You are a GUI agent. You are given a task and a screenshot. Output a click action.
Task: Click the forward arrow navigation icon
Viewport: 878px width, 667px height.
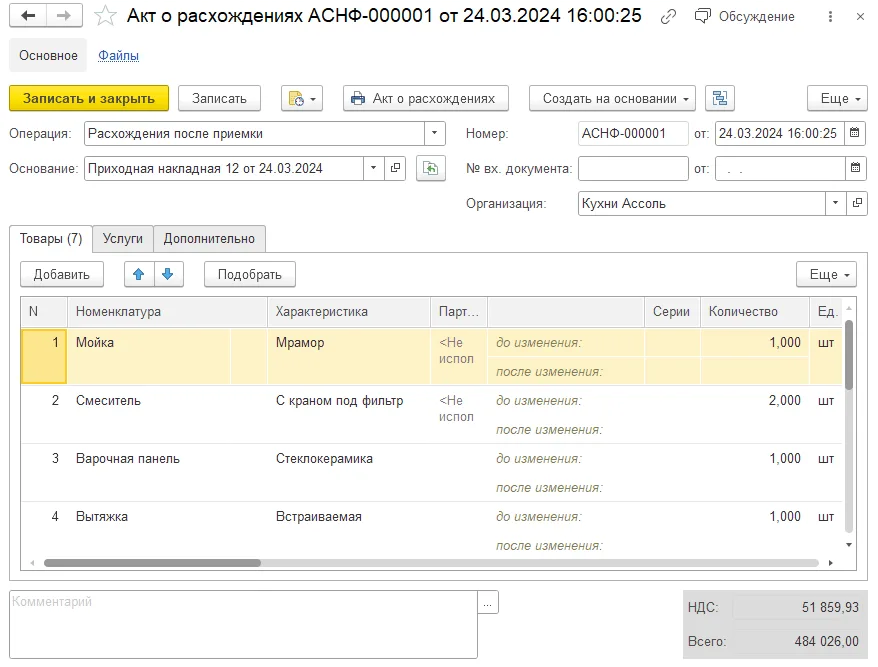64,16
